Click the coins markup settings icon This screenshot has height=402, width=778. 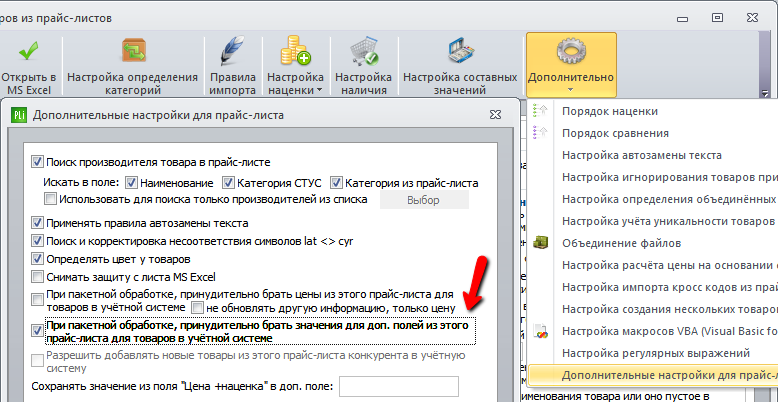295,50
